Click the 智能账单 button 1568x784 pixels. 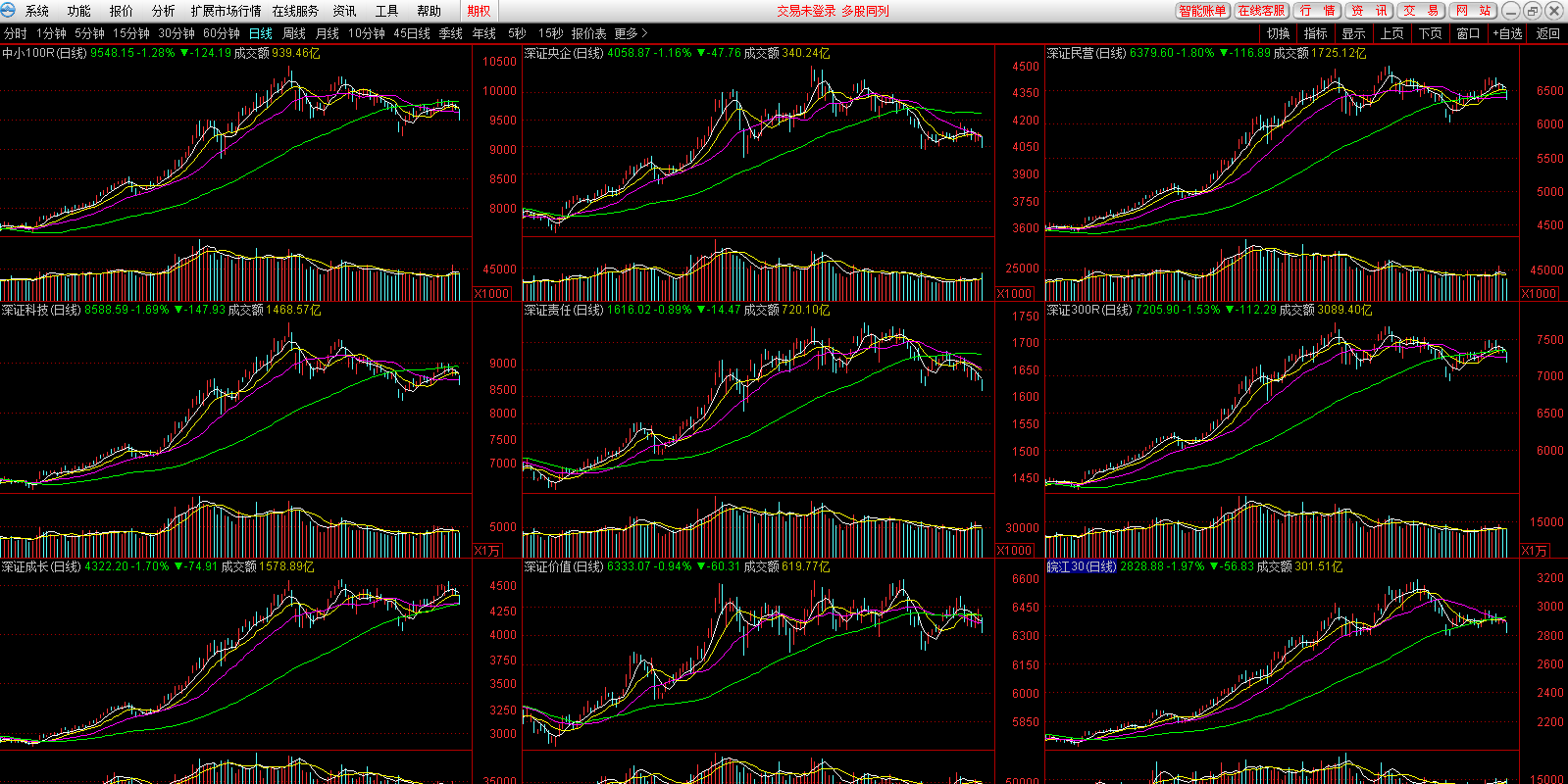[1202, 11]
